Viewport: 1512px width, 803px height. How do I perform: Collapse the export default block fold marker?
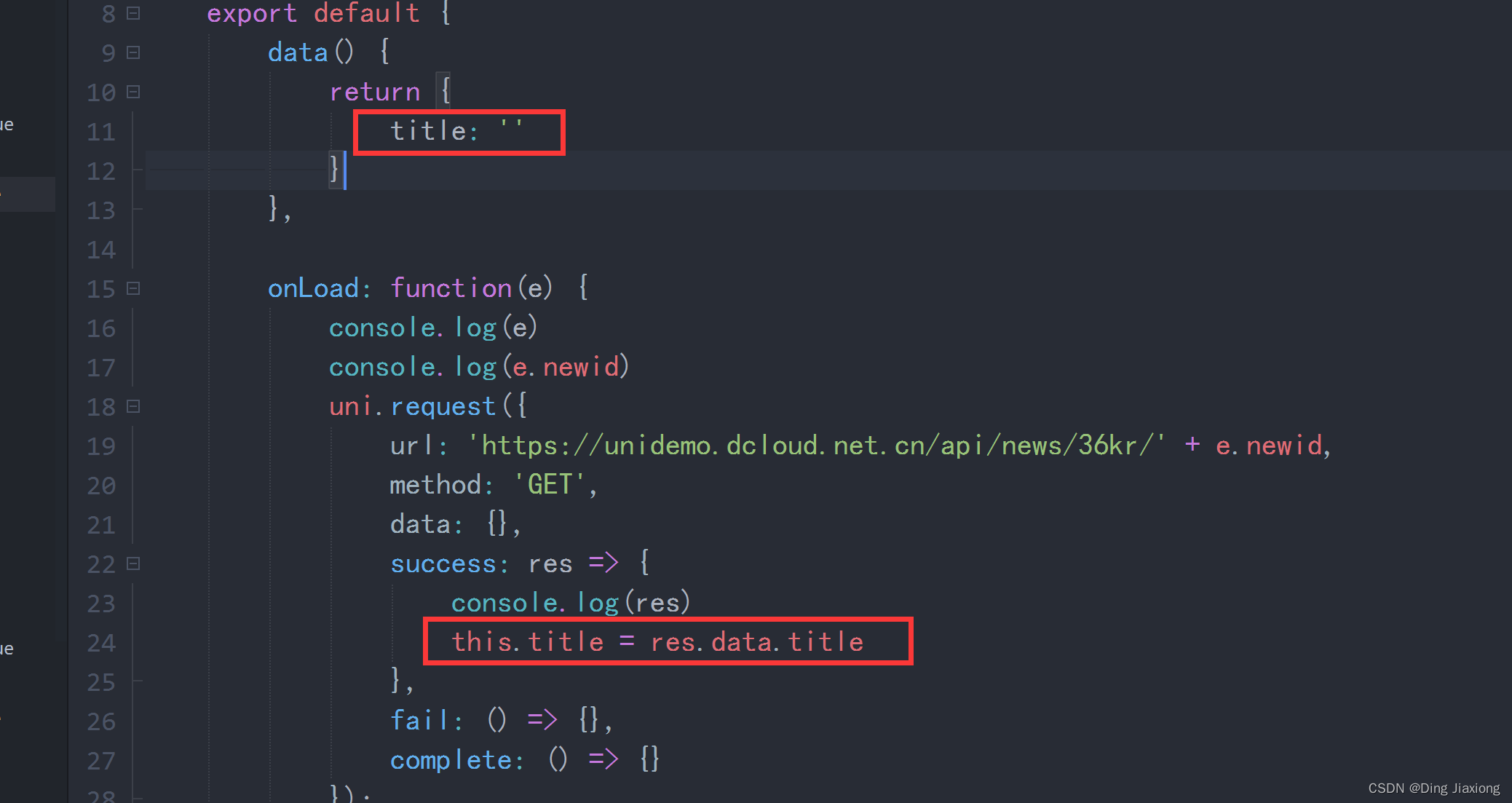[133, 13]
